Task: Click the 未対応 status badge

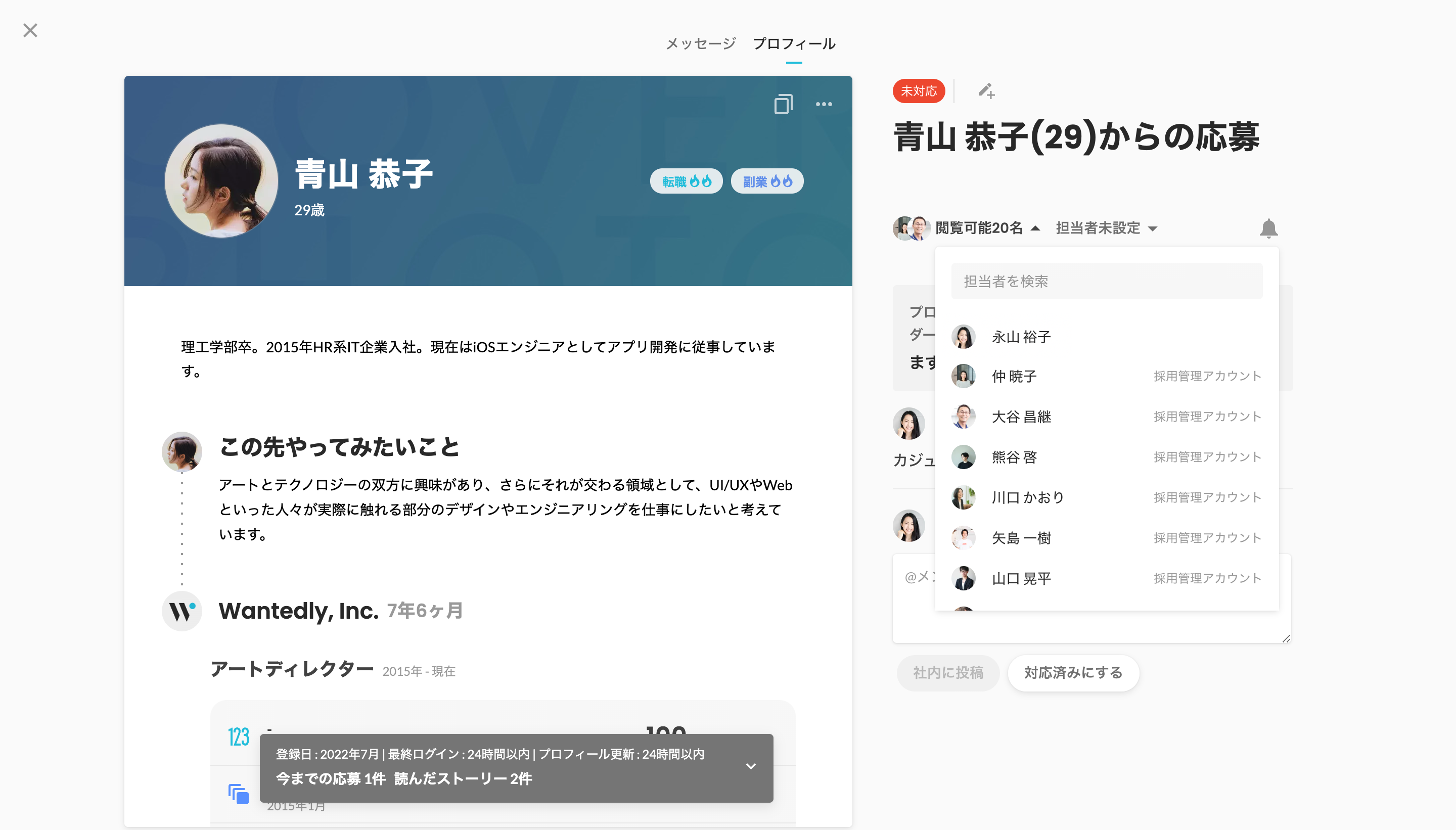Action: (x=919, y=91)
